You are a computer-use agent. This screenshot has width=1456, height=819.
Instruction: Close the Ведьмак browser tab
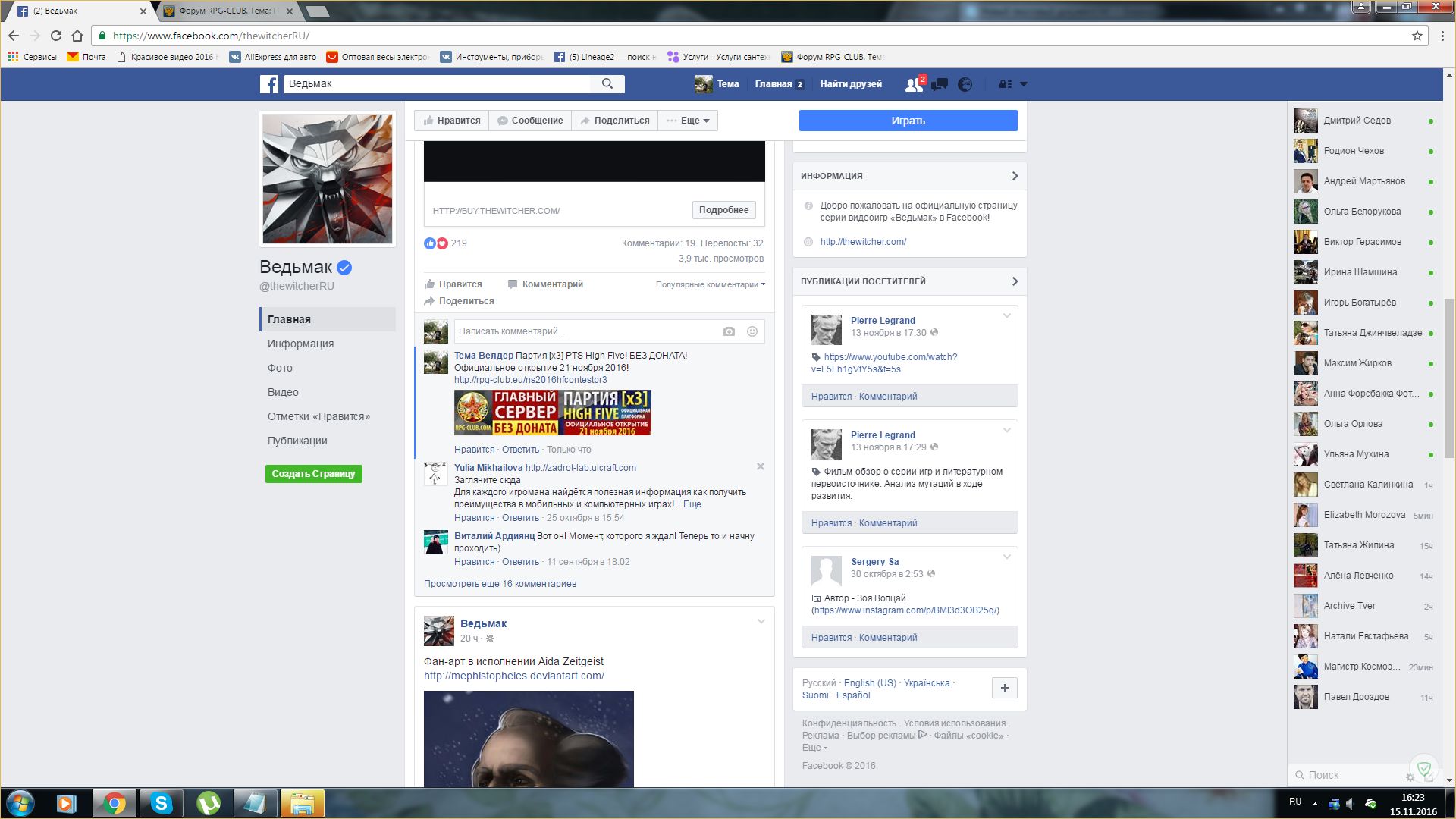point(143,11)
